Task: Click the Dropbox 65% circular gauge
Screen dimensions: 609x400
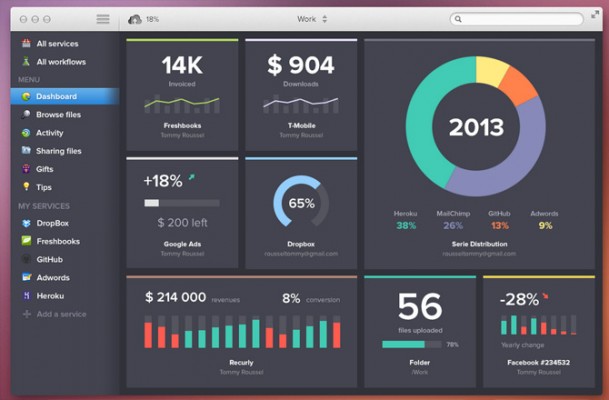Action: click(301, 203)
